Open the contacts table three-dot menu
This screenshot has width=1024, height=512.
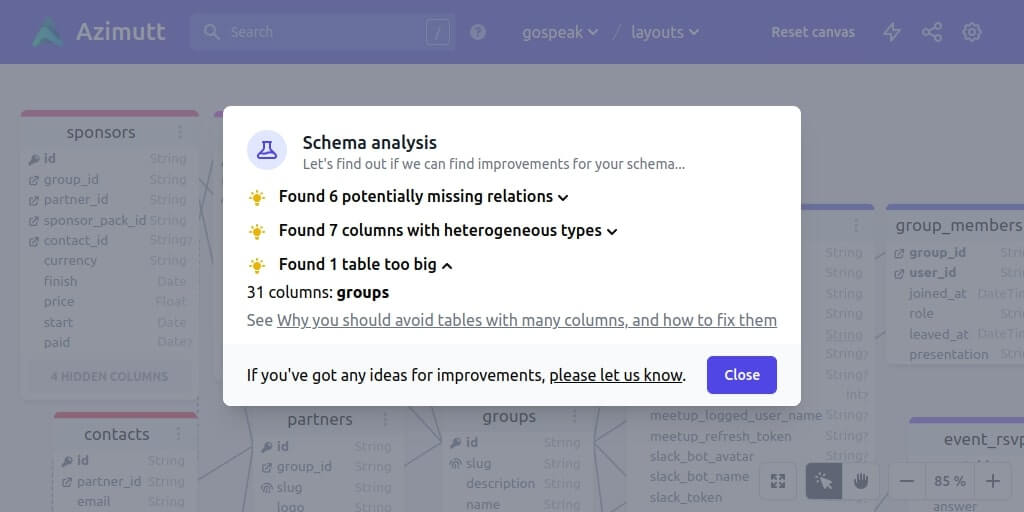coord(180,434)
